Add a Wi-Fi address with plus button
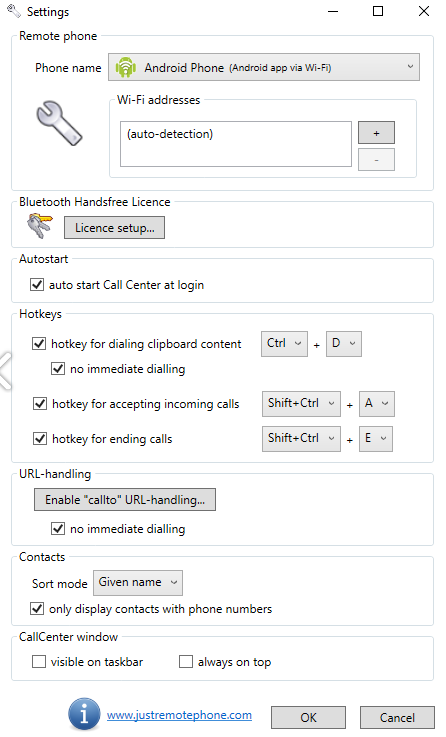The image size is (446, 737). [376, 133]
